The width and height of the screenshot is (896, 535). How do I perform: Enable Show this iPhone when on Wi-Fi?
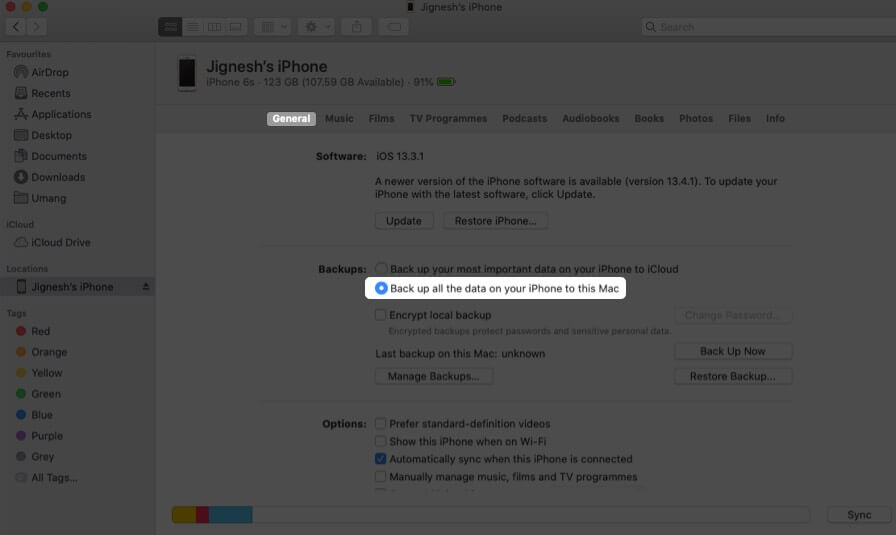pyautogui.click(x=380, y=441)
